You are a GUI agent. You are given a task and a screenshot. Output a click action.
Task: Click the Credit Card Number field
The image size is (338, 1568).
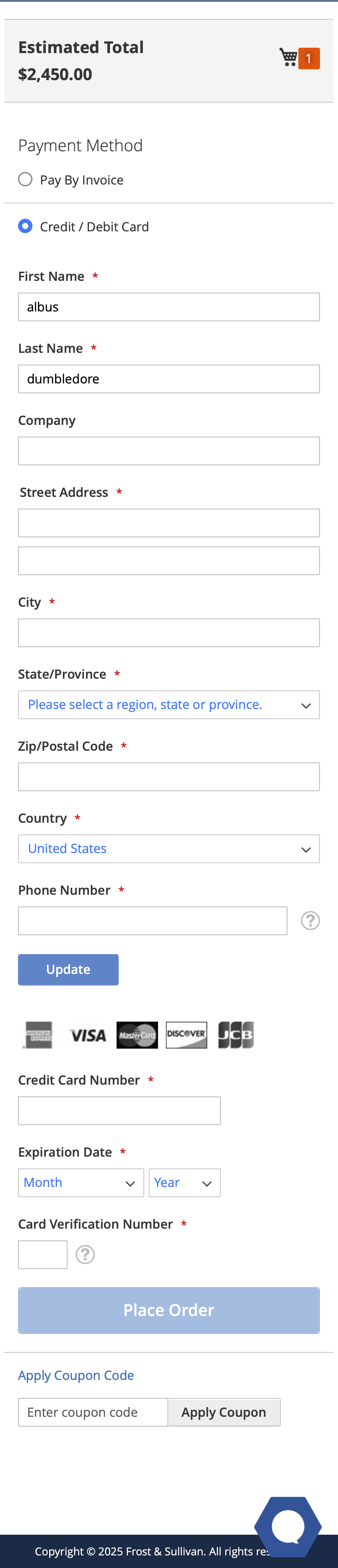click(x=119, y=1111)
